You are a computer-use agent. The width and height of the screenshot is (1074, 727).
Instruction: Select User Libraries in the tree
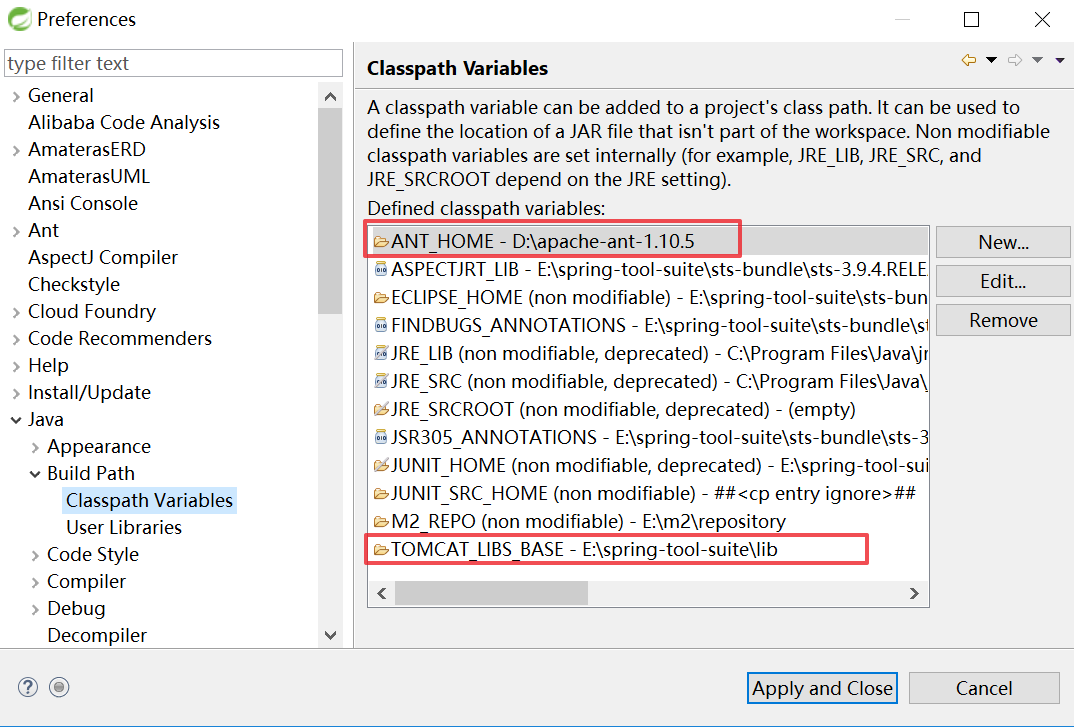click(124, 527)
